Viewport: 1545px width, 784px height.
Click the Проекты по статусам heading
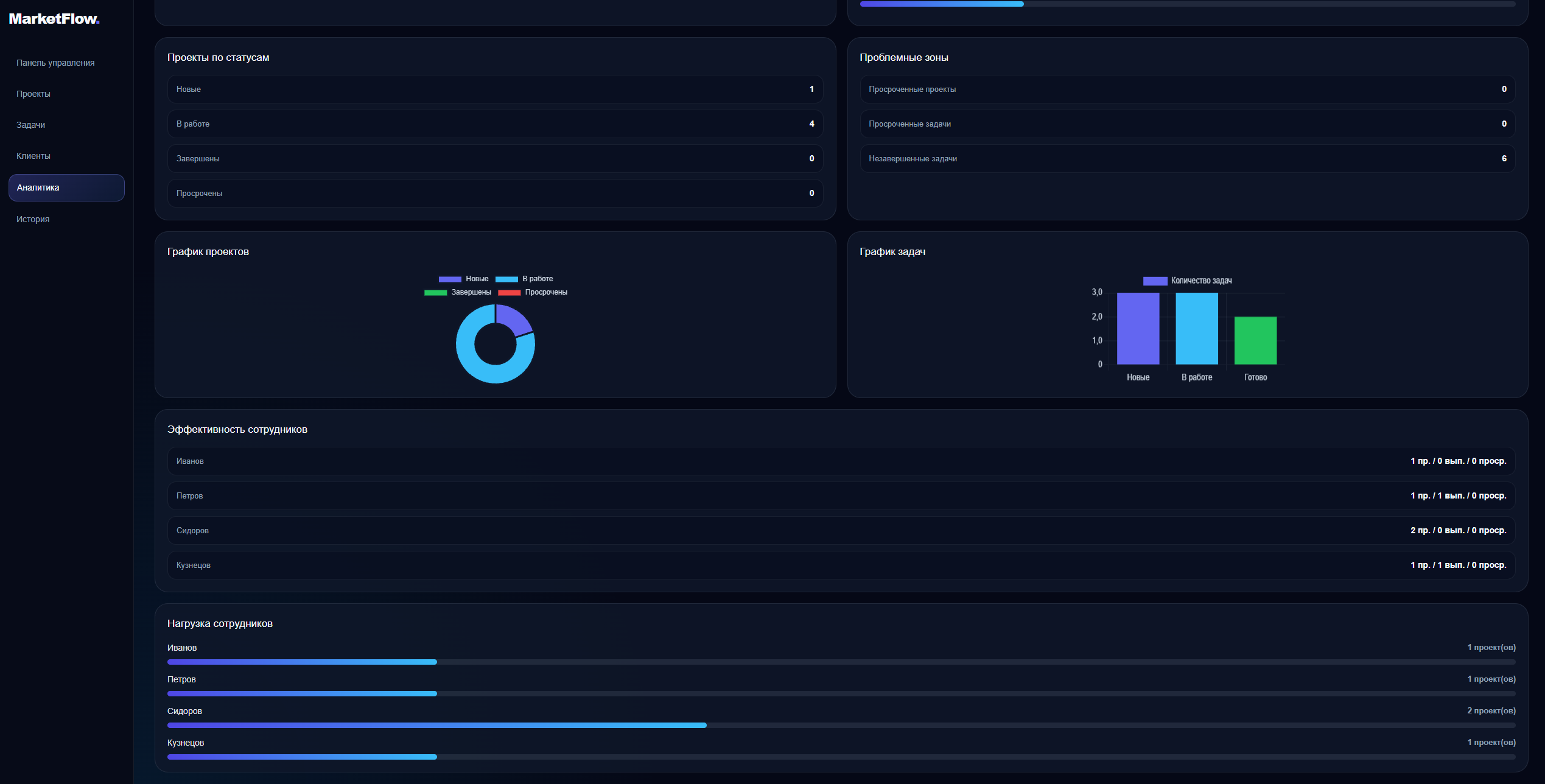[x=218, y=58]
